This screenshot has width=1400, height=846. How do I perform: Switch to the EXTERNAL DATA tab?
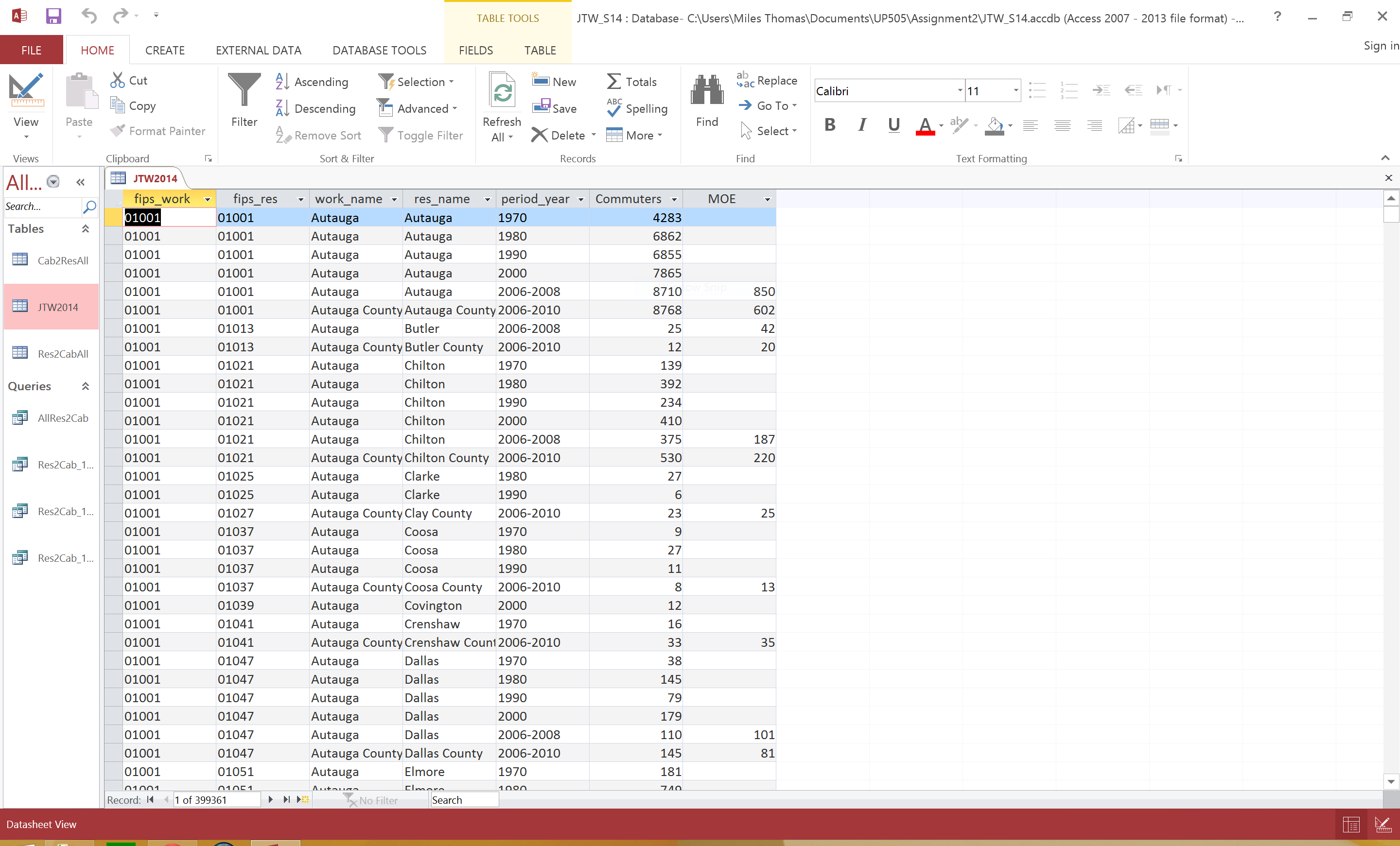point(259,50)
